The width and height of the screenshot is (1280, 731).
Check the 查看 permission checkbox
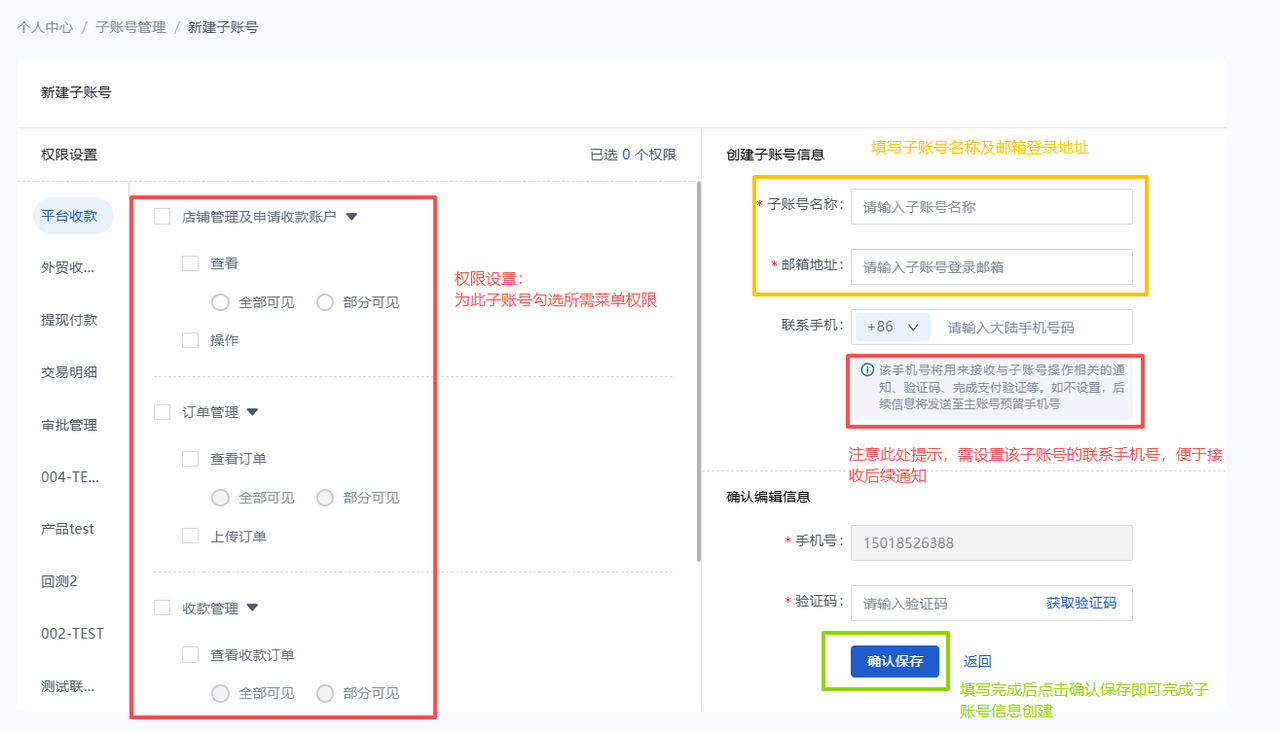pos(190,263)
